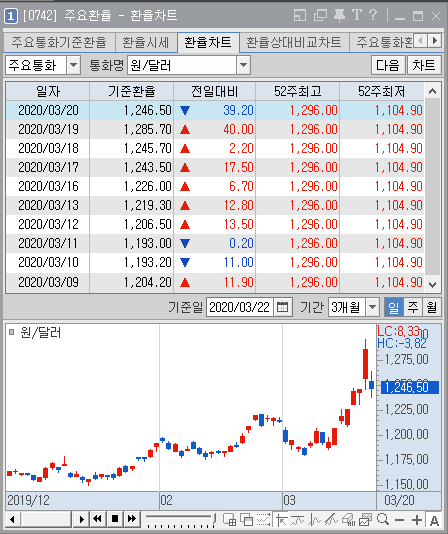Switch to the 주요통화기준환율 tab
This screenshot has height=534, width=448.
[x=59, y=42]
